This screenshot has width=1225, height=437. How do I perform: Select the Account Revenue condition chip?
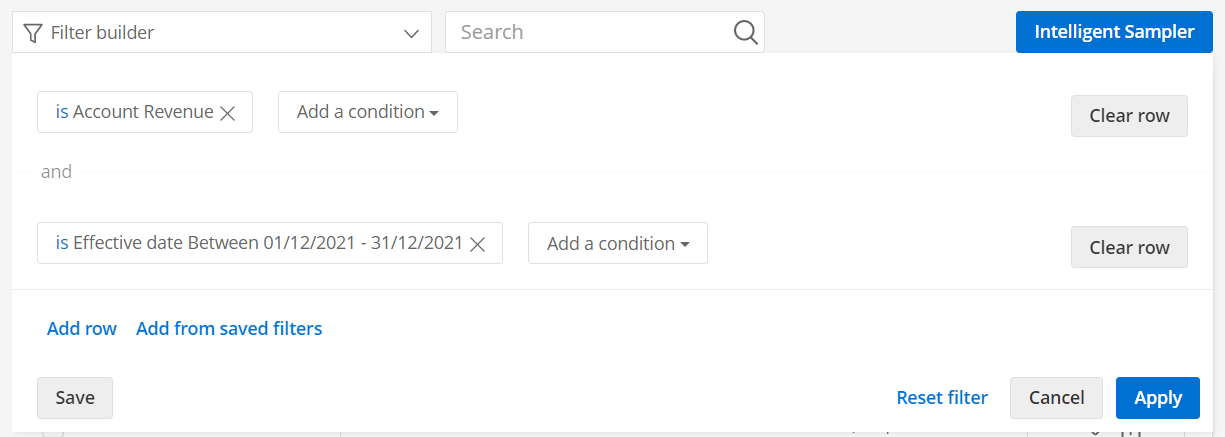143,112
